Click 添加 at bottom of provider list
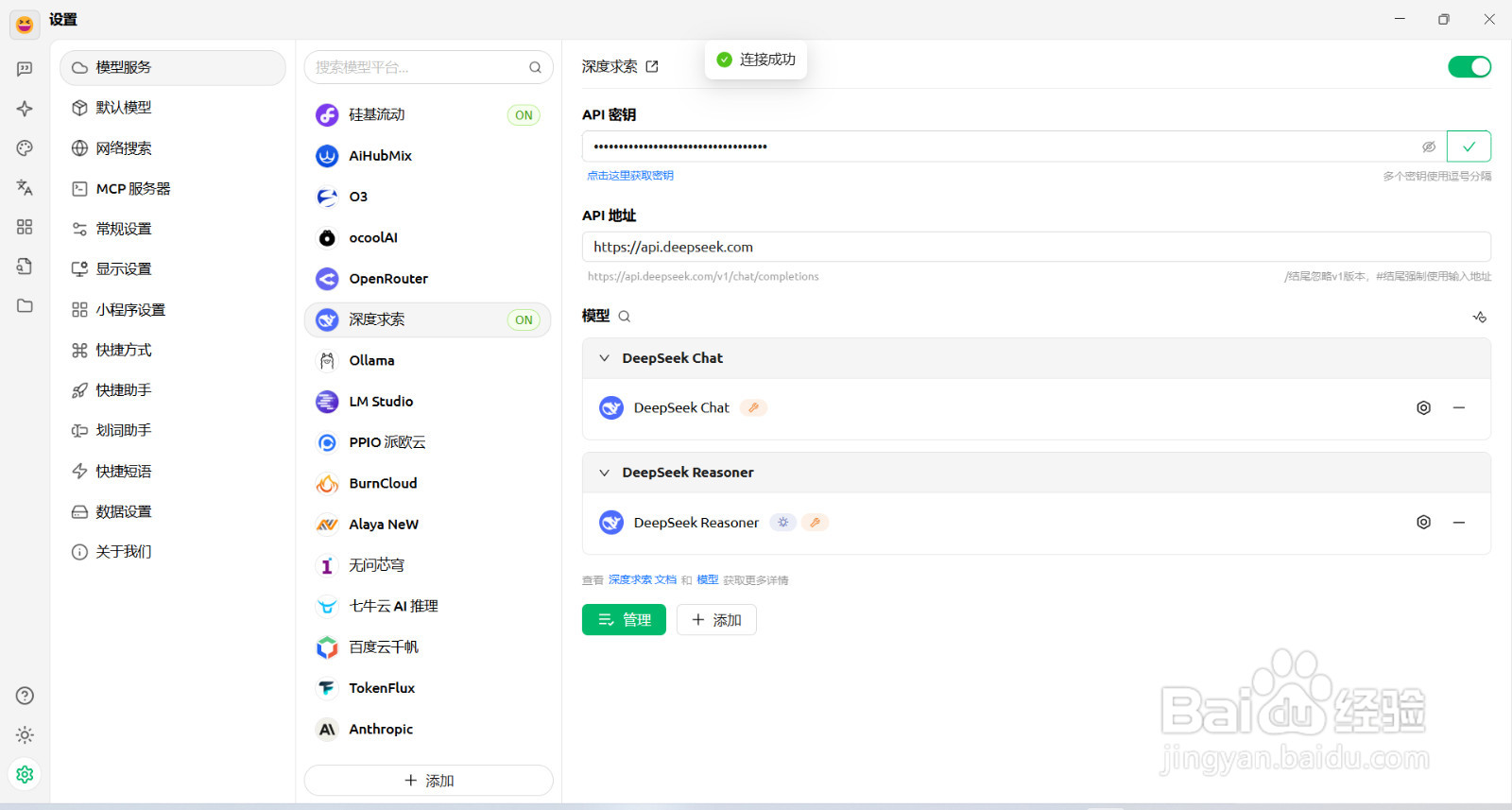Viewport: 1512px width, 810px height. coord(428,781)
